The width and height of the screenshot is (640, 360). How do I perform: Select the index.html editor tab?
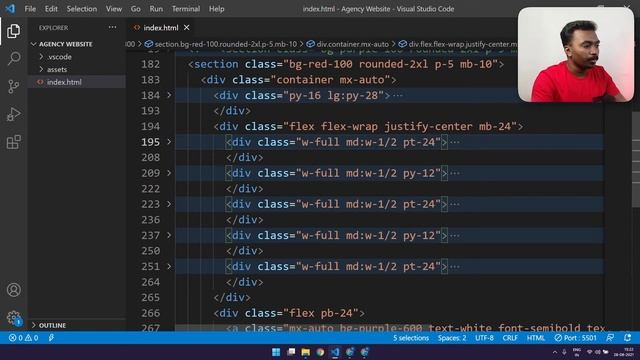[161, 27]
